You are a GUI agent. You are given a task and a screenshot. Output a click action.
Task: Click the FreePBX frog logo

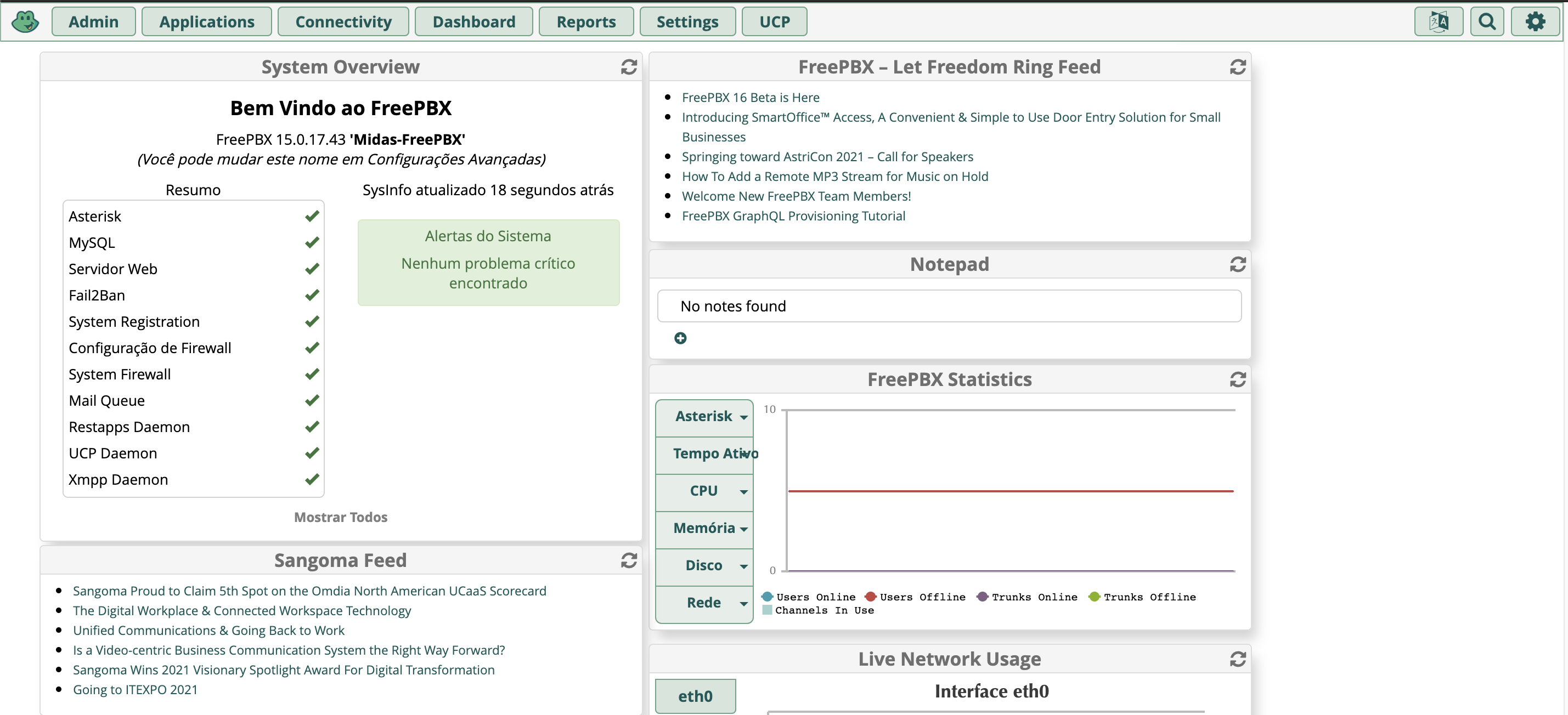tap(25, 22)
